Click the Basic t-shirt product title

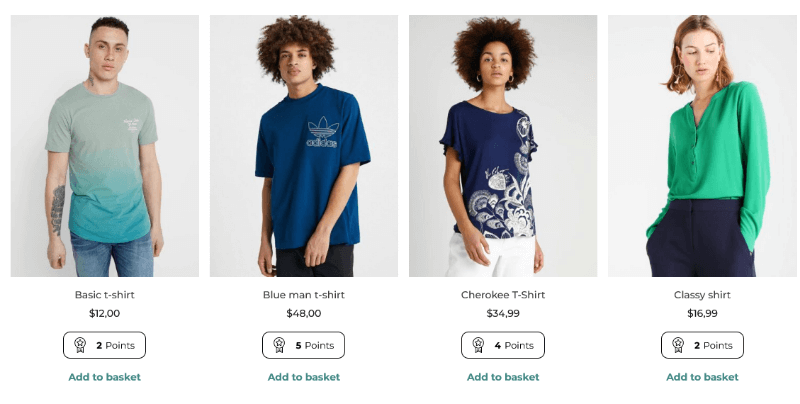click(x=105, y=295)
